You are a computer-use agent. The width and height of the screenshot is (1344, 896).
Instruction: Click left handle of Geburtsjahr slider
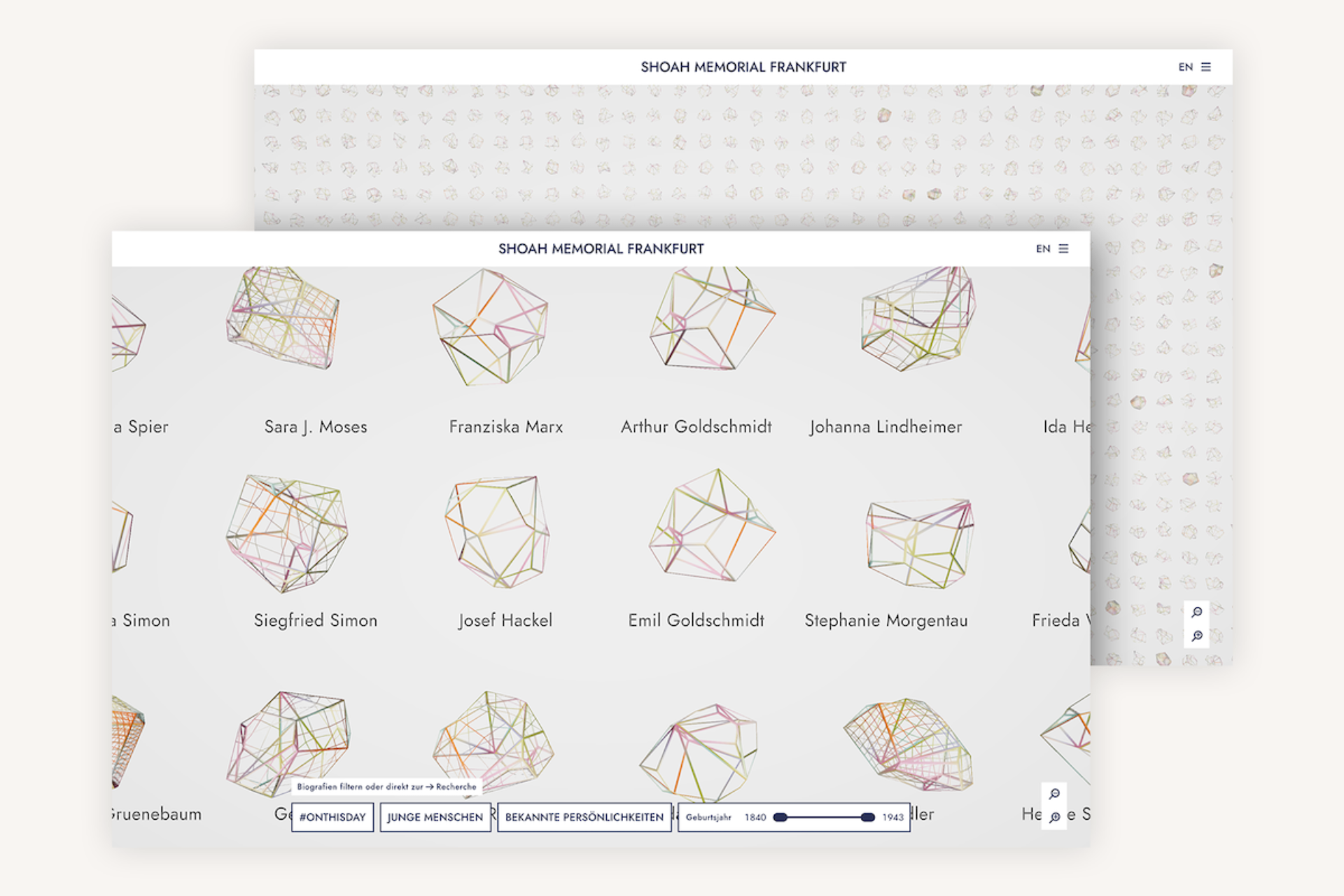tap(780, 817)
